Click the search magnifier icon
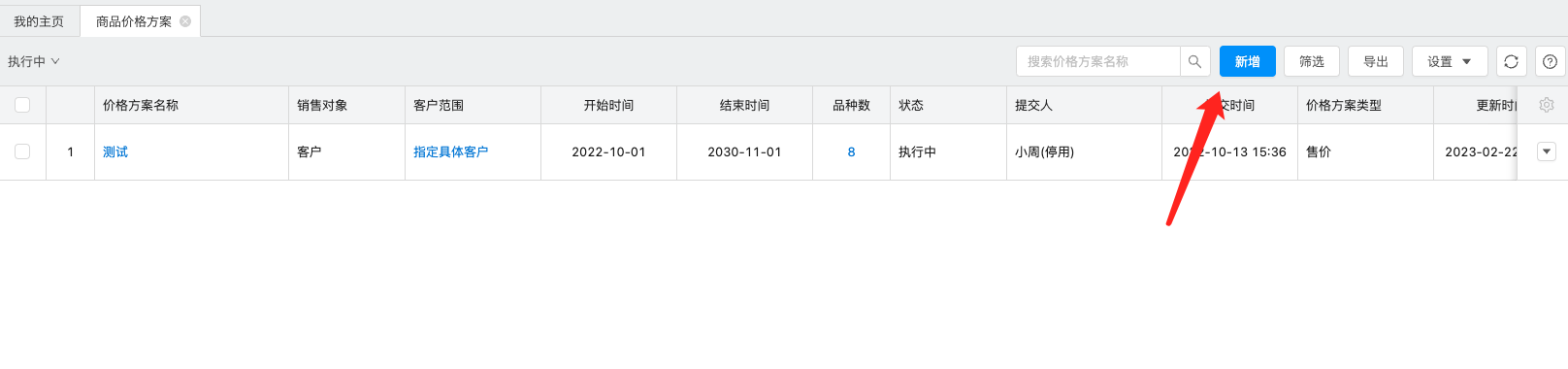Screen dimensions: 1568x369 point(1194,61)
